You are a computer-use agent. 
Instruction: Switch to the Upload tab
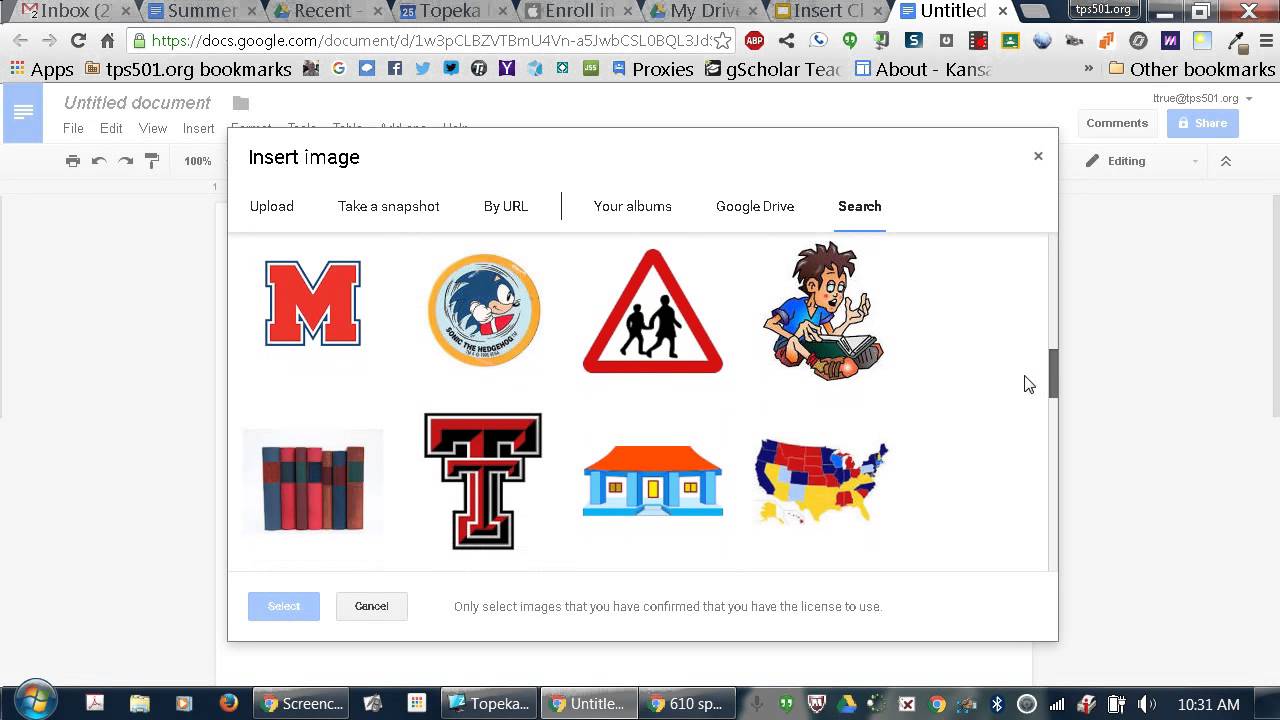click(271, 206)
